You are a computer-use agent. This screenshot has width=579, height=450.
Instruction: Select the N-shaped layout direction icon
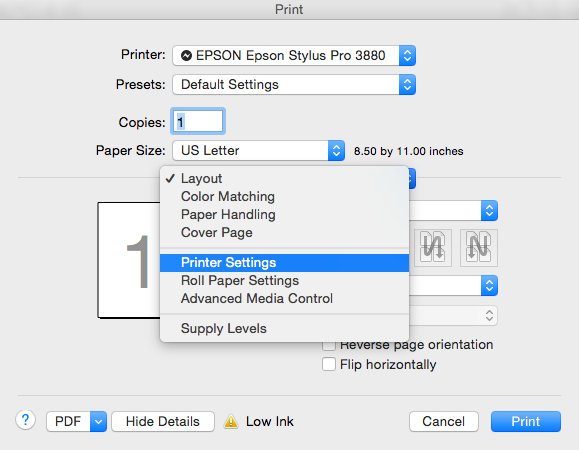(479, 248)
